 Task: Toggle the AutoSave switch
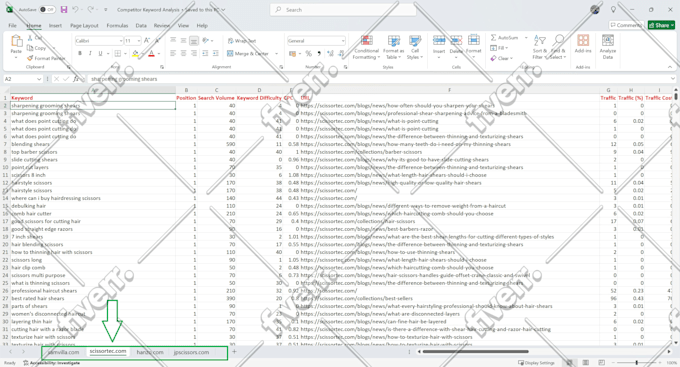[x=47, y=10]
